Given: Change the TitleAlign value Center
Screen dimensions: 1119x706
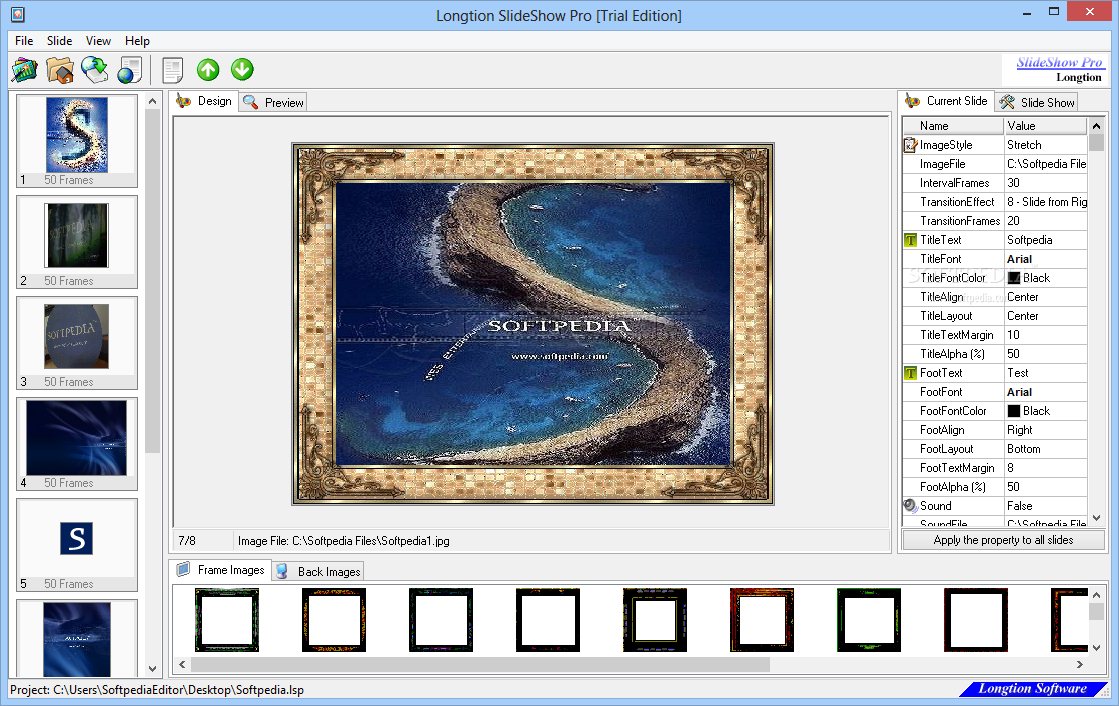Looking at the screenshot, I should [x=1045, y=297].
